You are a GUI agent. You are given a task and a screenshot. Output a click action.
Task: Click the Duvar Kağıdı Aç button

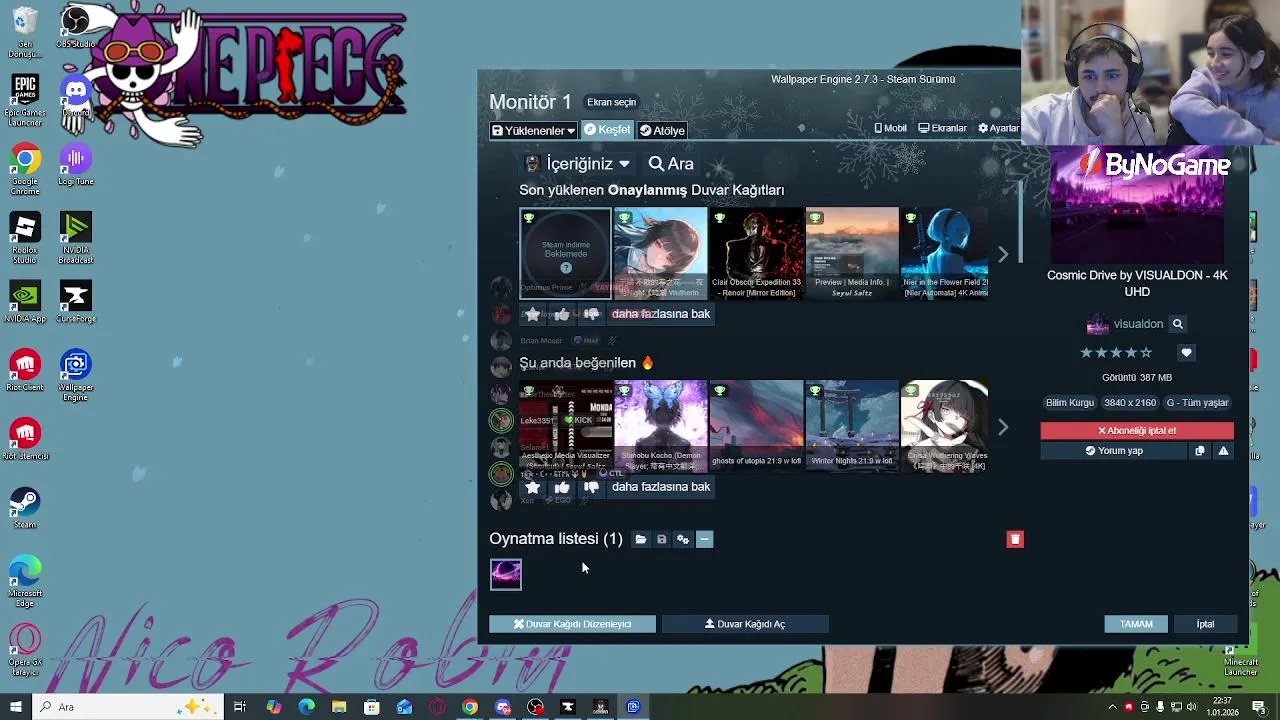745,624
